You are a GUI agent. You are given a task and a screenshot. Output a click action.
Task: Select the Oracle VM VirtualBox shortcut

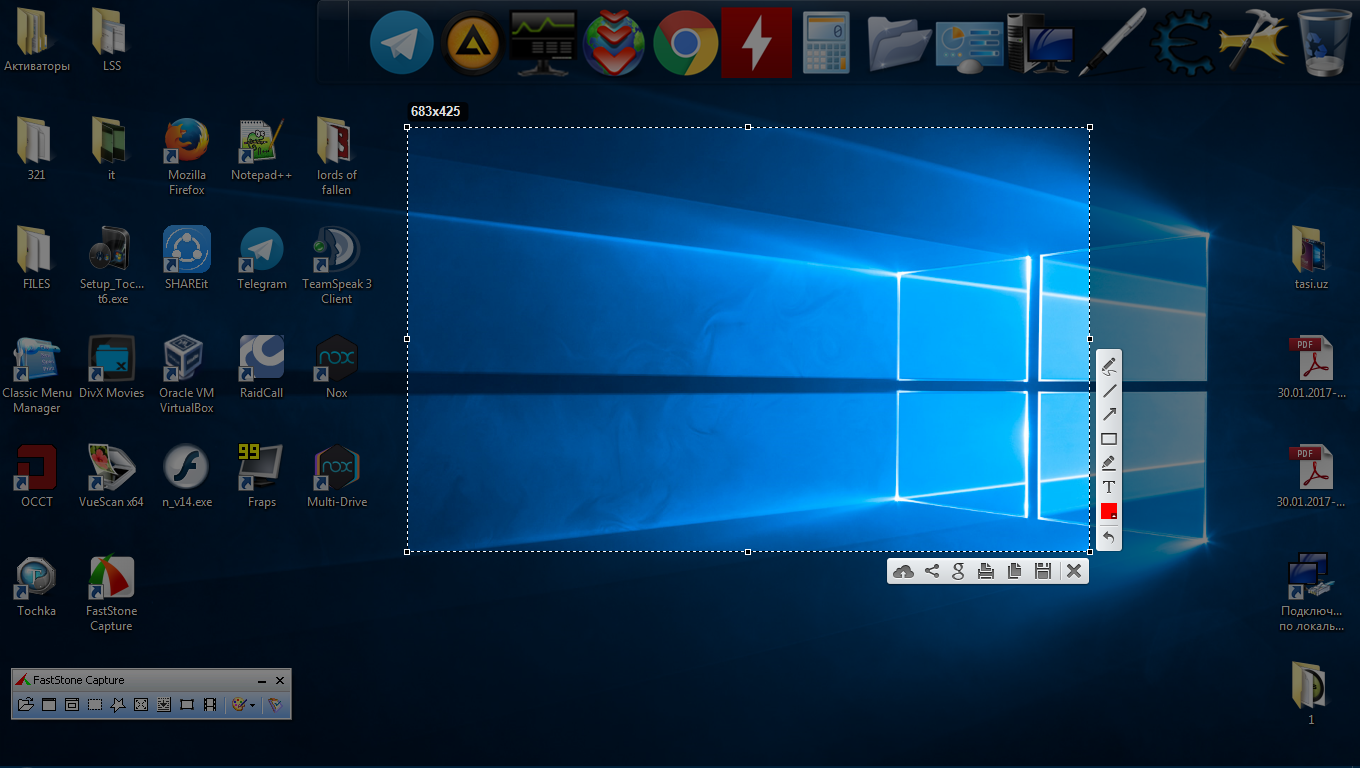[187, 375]
